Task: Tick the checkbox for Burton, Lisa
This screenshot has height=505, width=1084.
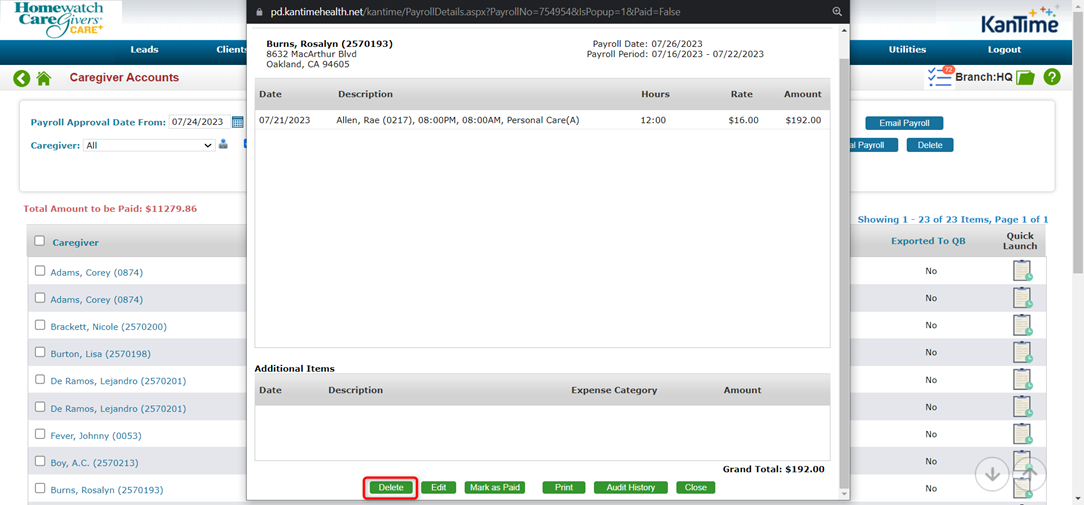Action: click(x=40, y=352)
